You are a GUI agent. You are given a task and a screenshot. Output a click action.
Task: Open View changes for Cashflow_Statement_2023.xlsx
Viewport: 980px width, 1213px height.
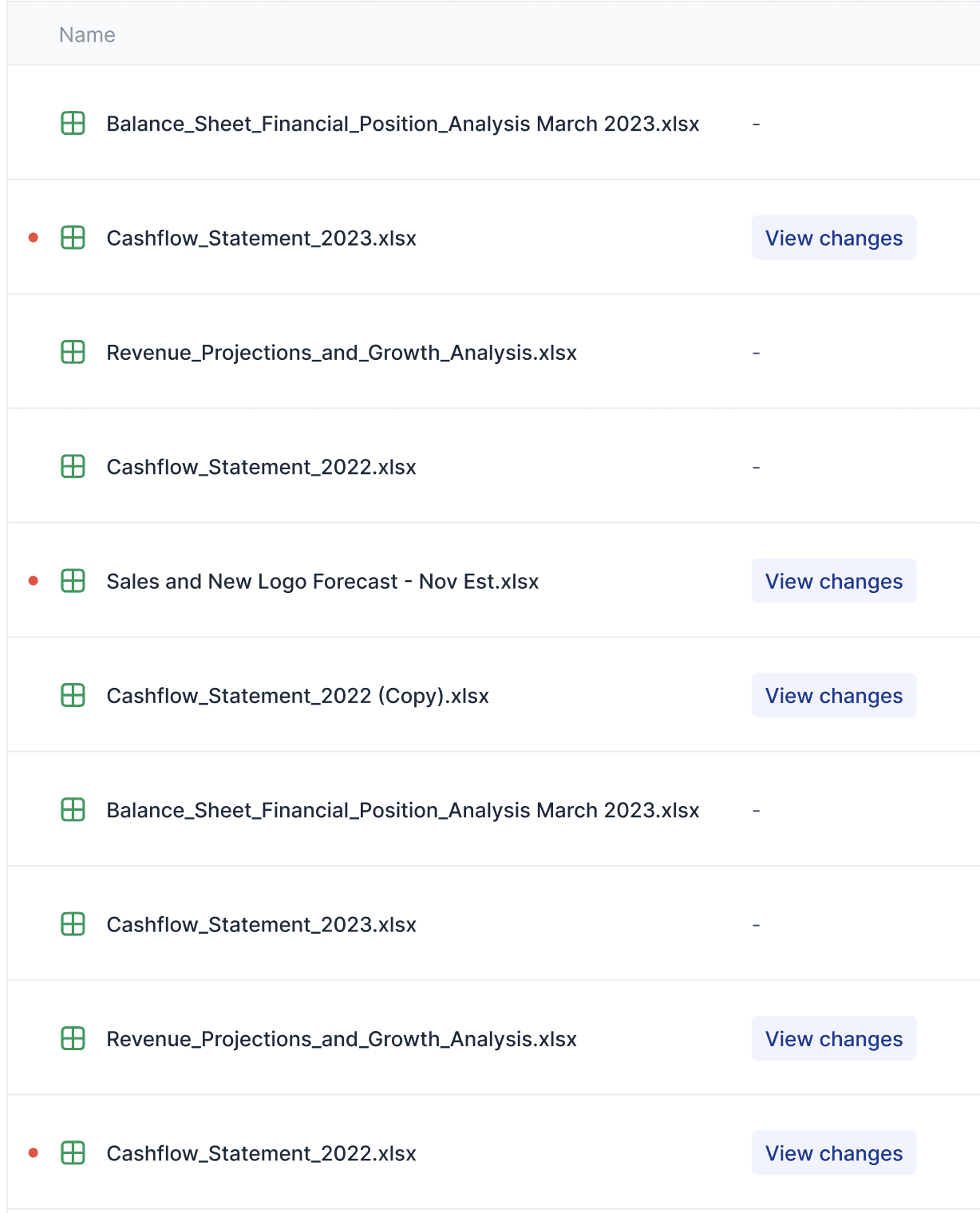click(833, 237)
